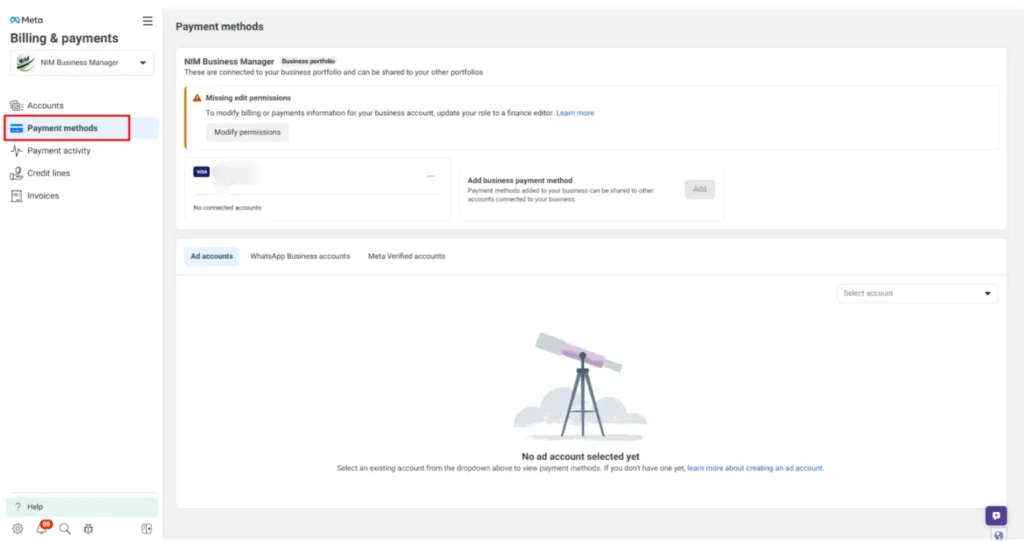Open the purple chat support icon
Image resolution: width=1024 pixels, height=541 pixels.
click(x=996, y=516)
